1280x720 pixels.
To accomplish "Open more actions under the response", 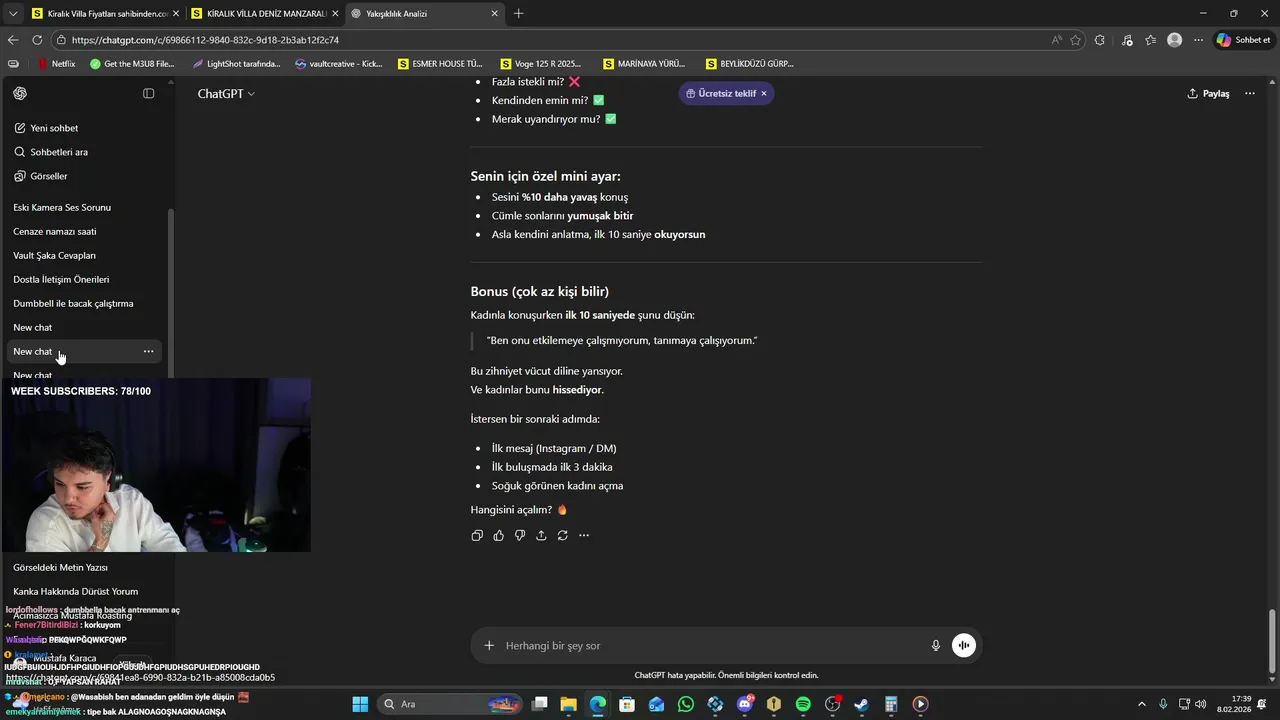I will pyautogui.click(x=584, y=535).
